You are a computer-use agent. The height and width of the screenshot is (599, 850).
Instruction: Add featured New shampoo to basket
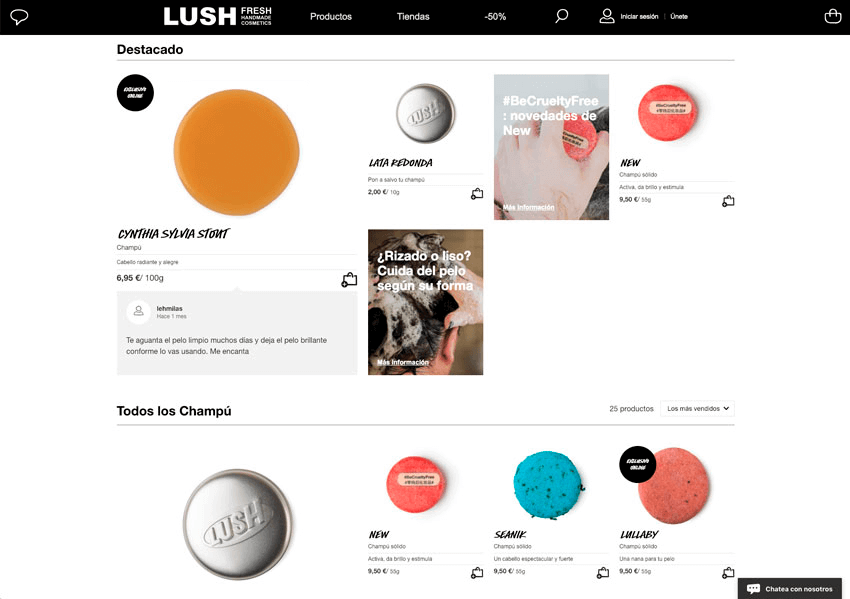[x=728, y=201]
